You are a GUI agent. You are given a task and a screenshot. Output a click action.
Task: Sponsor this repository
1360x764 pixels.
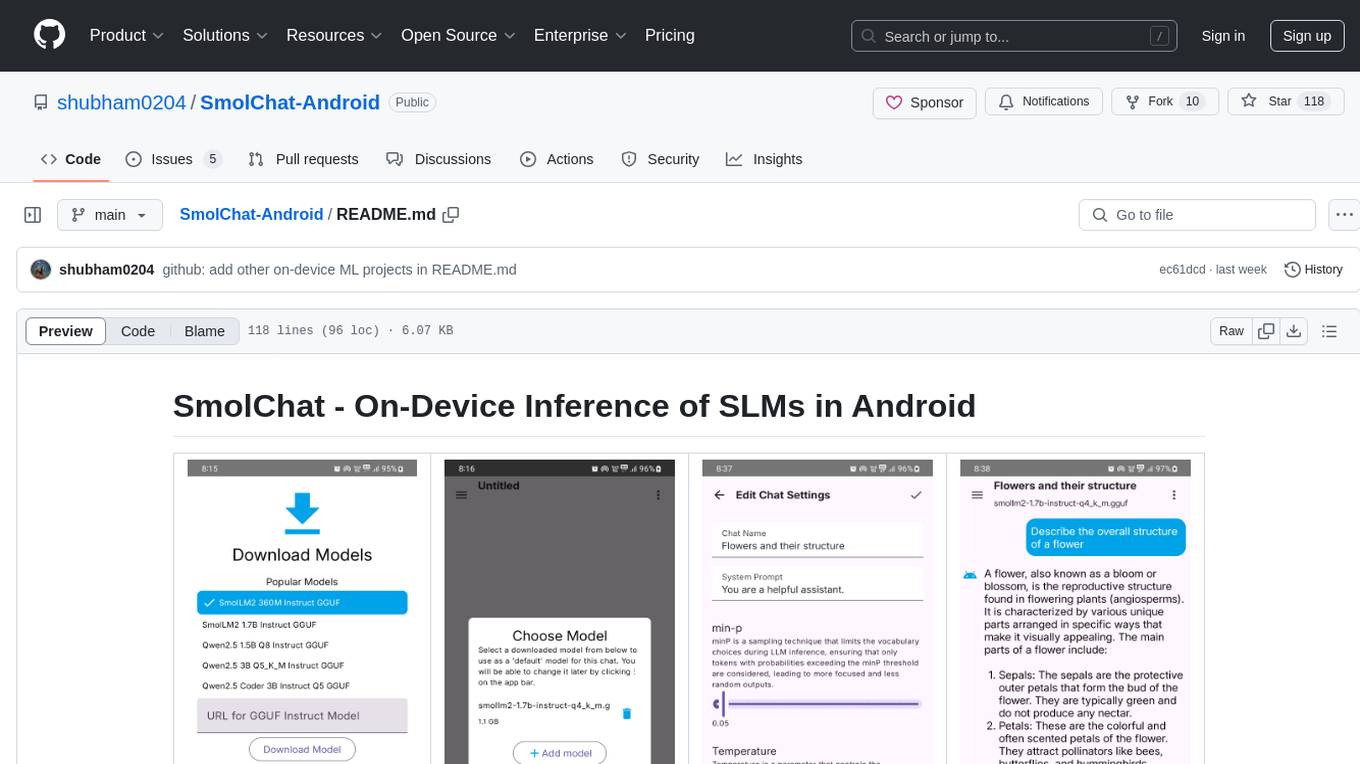pos(925,102)
